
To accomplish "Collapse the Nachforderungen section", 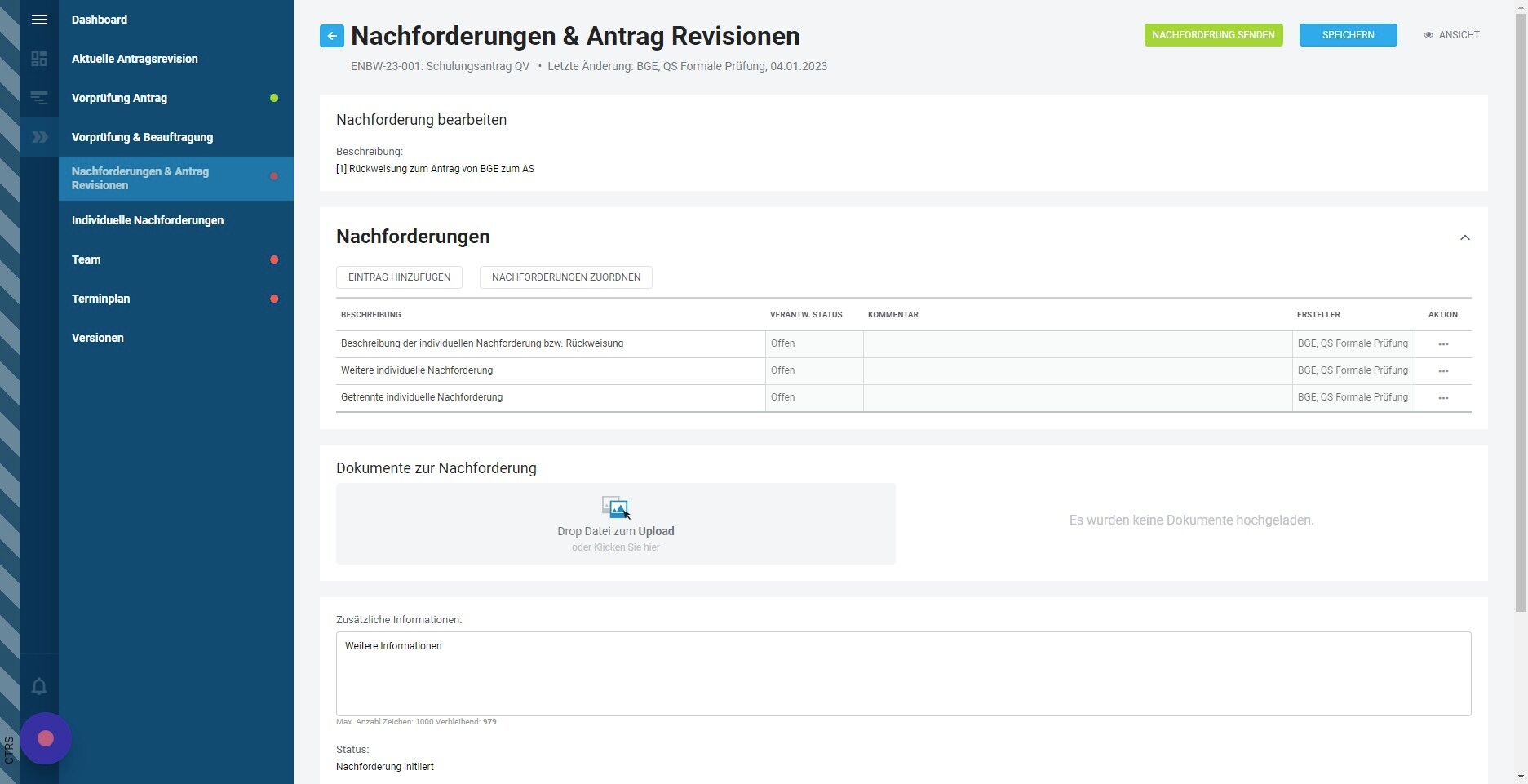I will pos(1464,237).
